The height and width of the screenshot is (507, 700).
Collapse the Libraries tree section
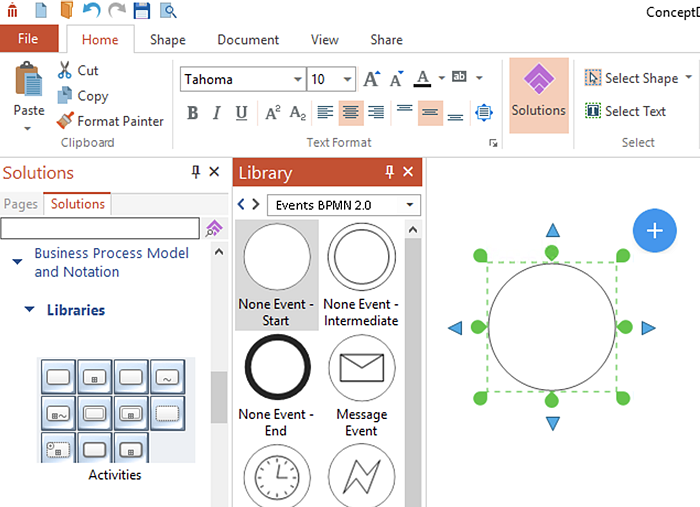click(29, 310)
